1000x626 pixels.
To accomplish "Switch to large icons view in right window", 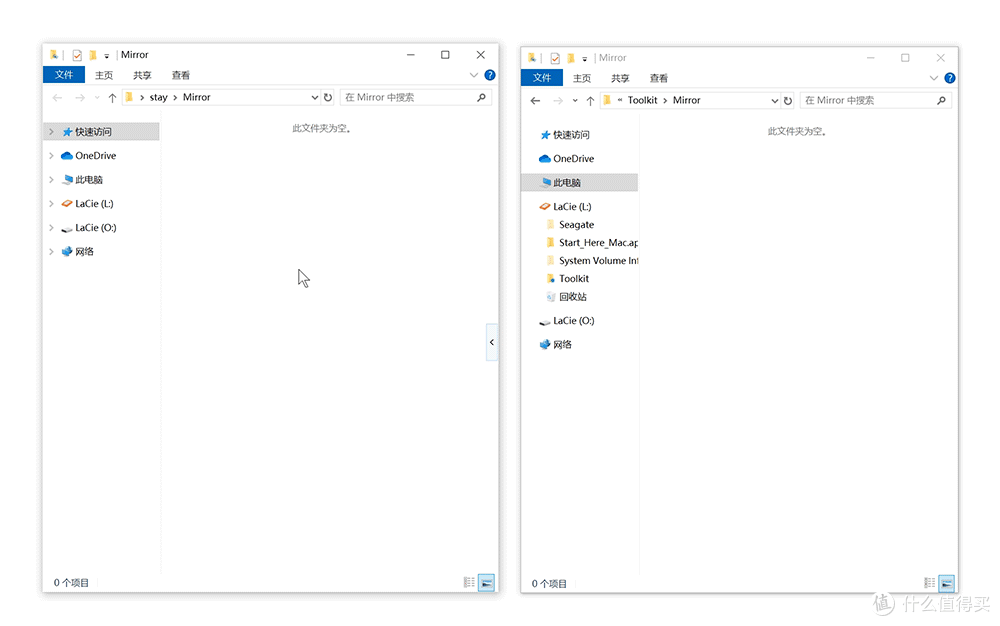I will click(947, 583).
